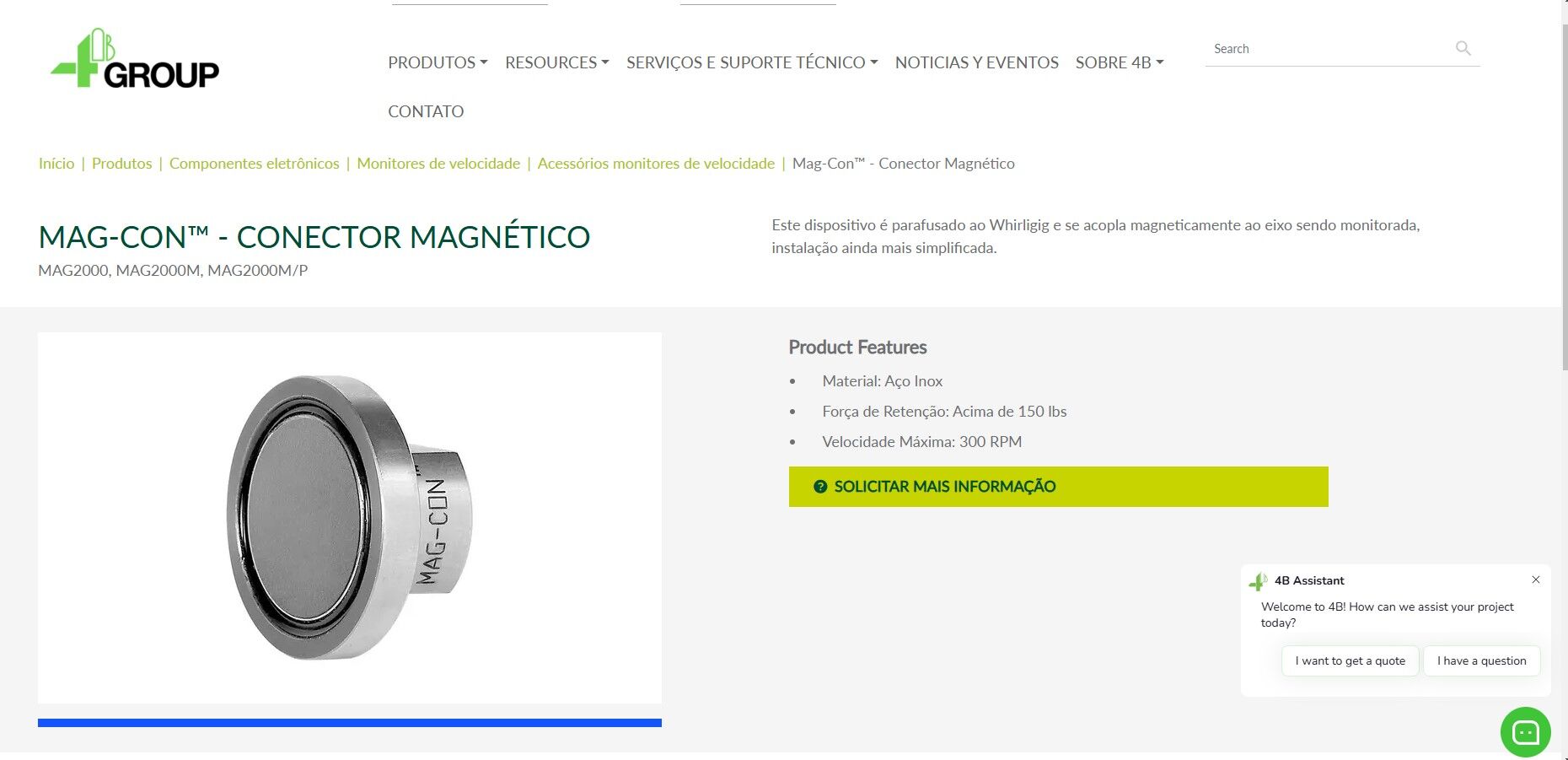Open Acessórios monitores de velocidade breadcrumb
Image resolution: width=1568 pixels, height=760 pixels.
click(x=656, y=164)
